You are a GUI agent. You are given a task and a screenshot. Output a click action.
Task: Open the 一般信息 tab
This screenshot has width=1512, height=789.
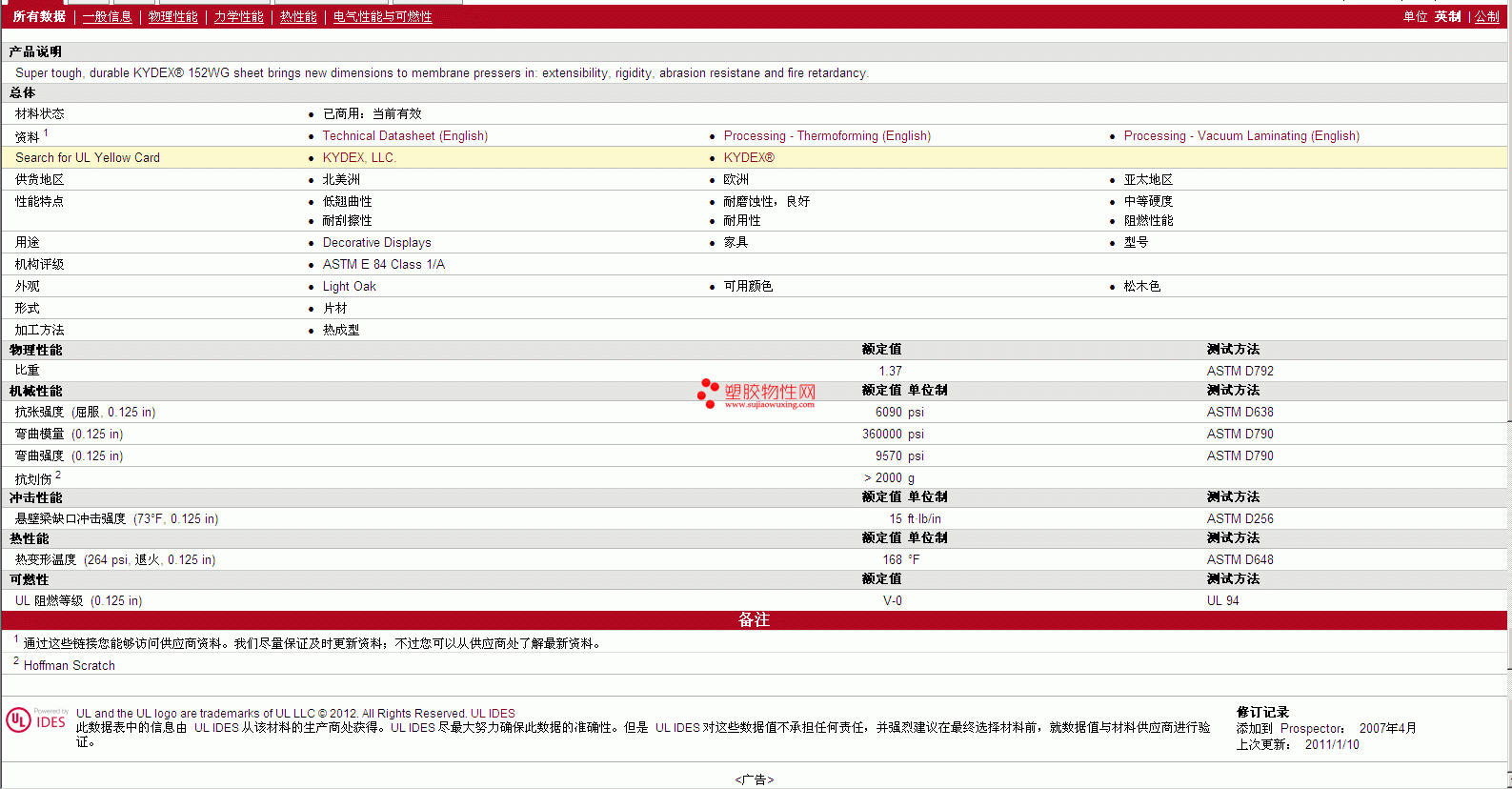pos(107,17)
